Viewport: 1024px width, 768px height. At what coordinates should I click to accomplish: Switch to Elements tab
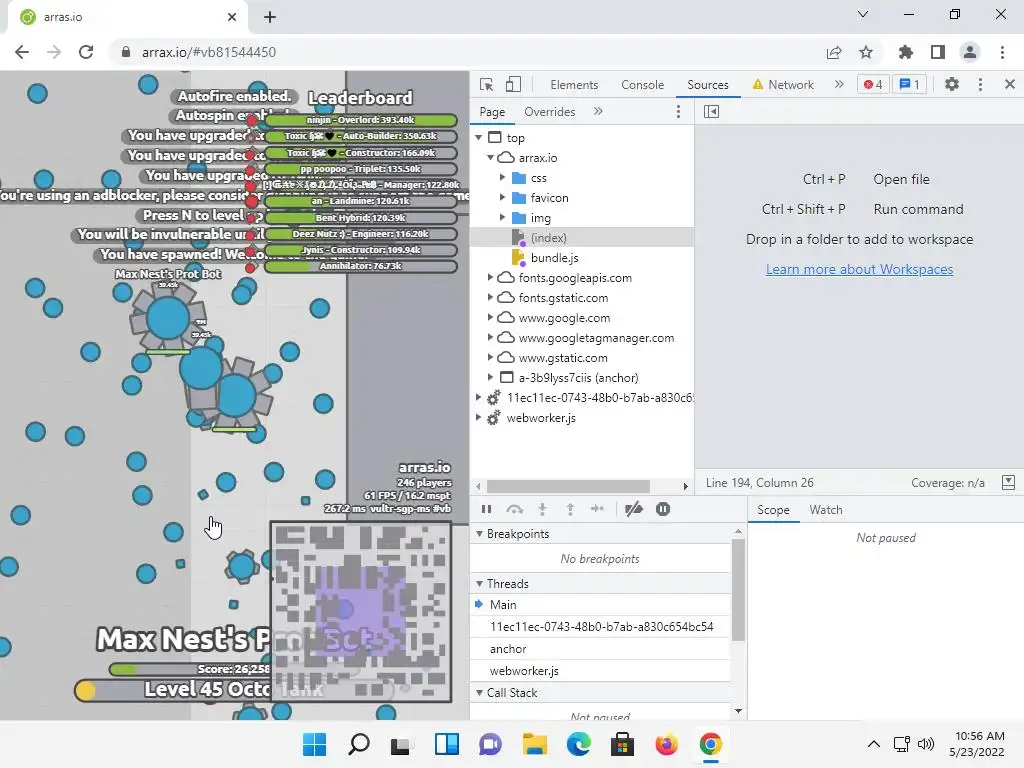point(574,85)
